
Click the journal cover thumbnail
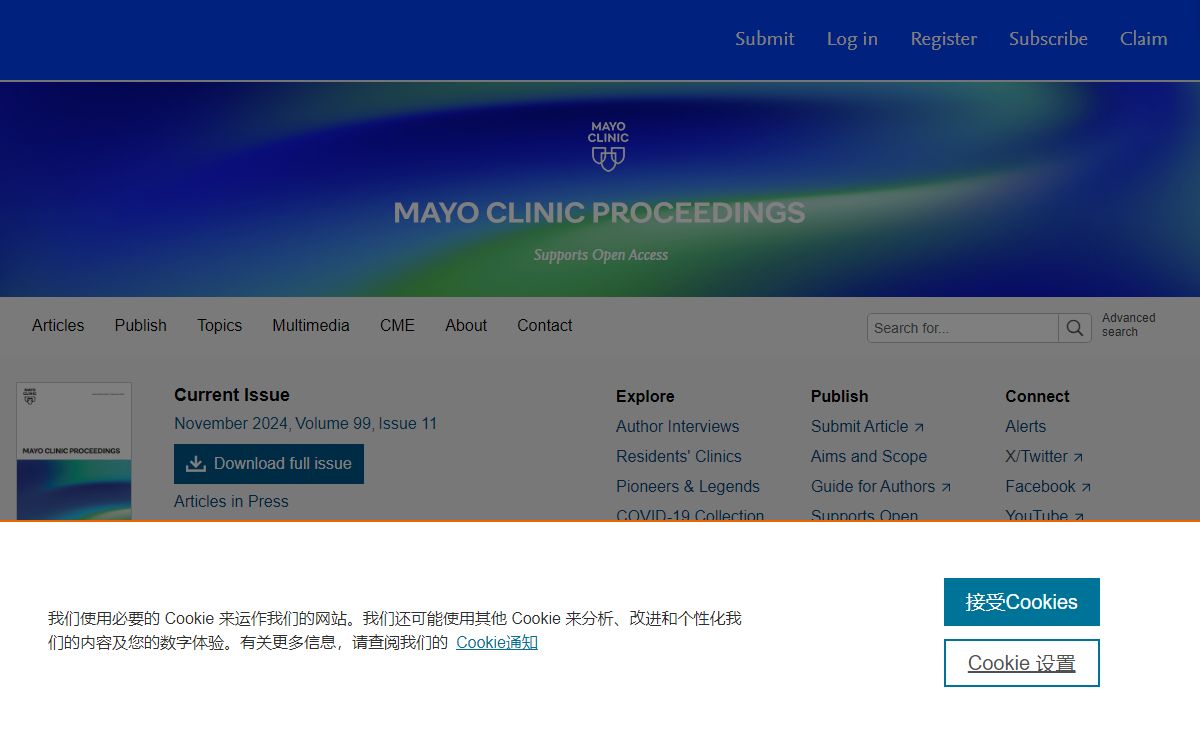74,452
